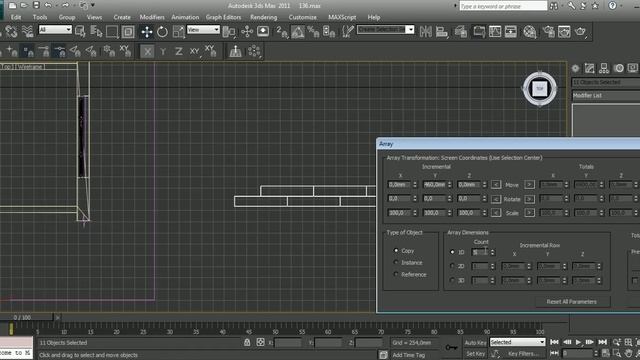This screenshot has width=640, height=360.
Task: Select the Select and Rotate tool
Action: pos(162,31)
